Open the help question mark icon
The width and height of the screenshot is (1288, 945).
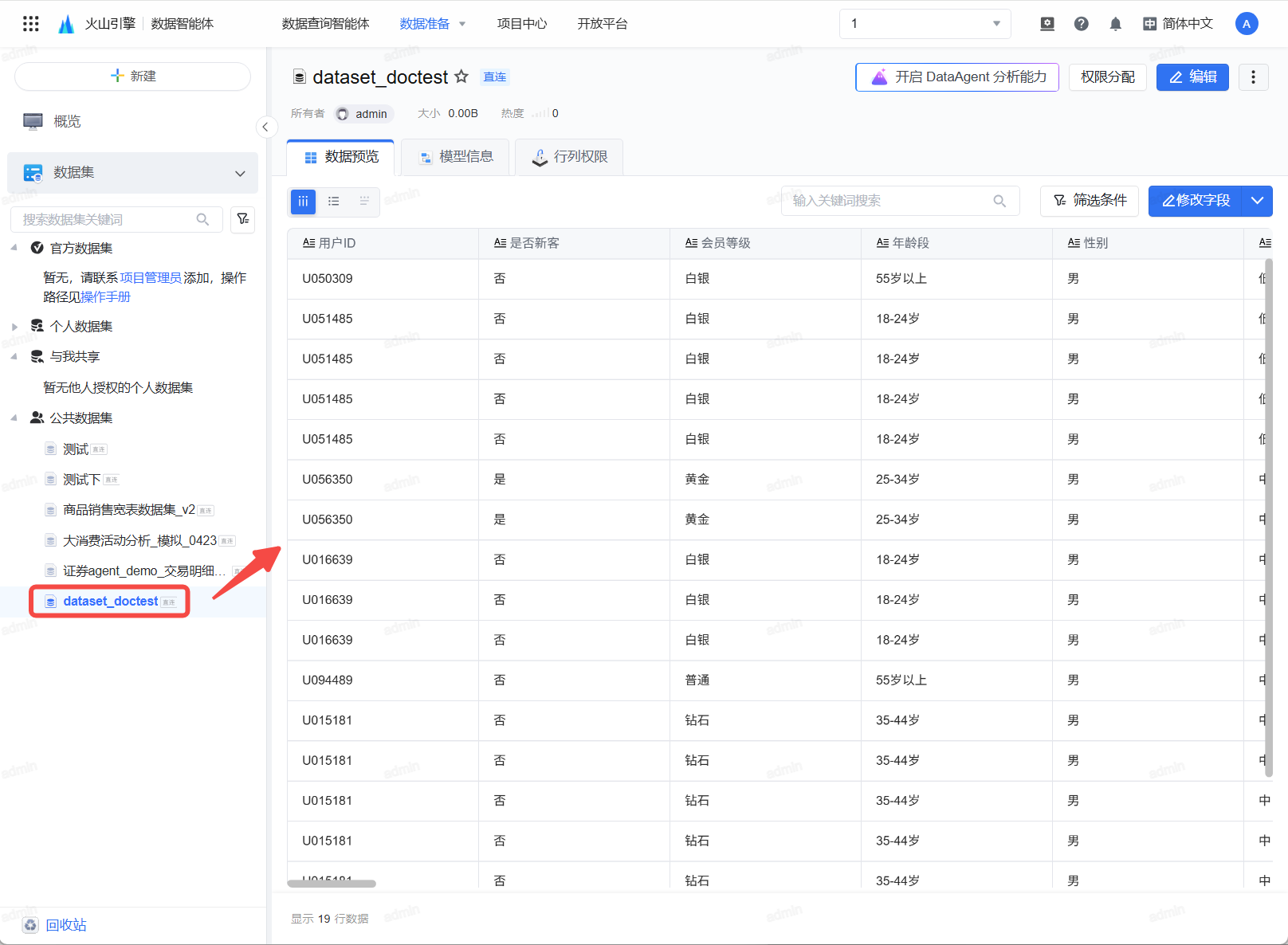click(1081, 24)
